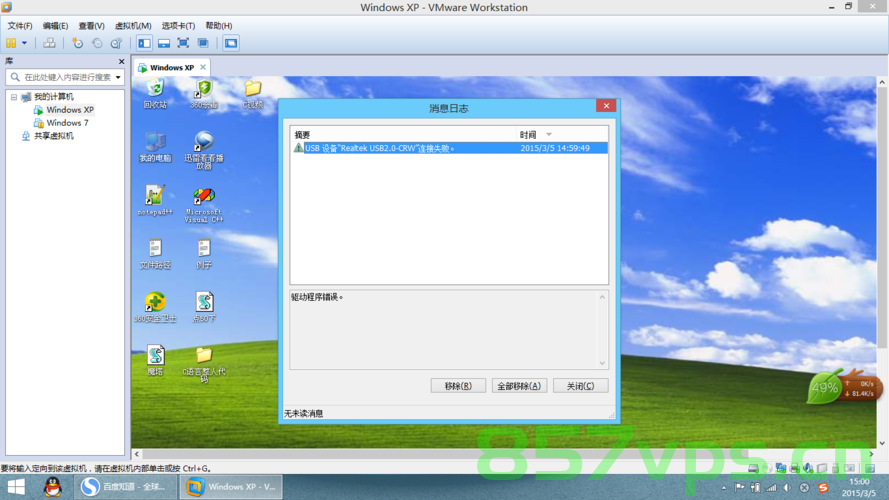Click the 49% green leaf memory widget

pos(824,387)
